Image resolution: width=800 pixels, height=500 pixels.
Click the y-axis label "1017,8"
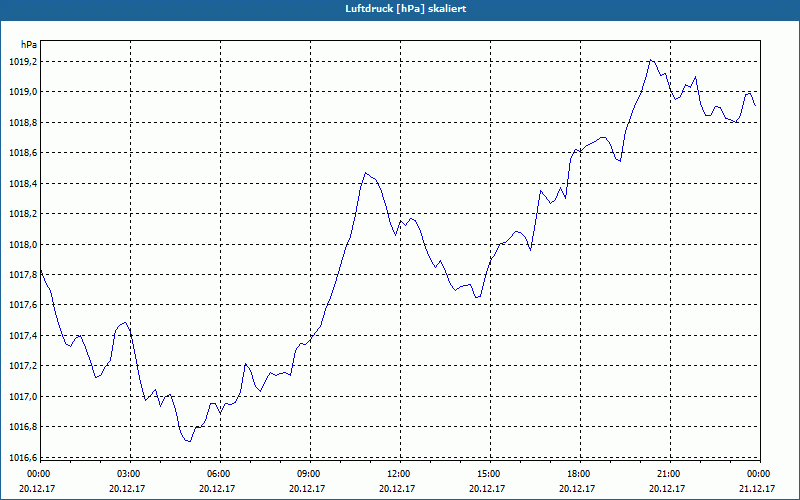[23, 275]
